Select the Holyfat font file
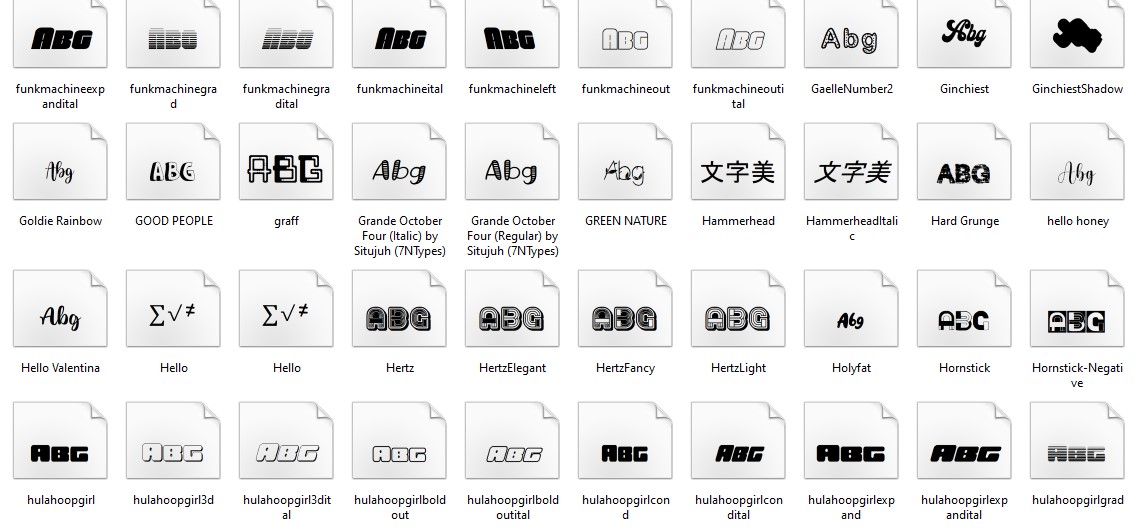The image size is (1143, 528). tap(851, 318)
